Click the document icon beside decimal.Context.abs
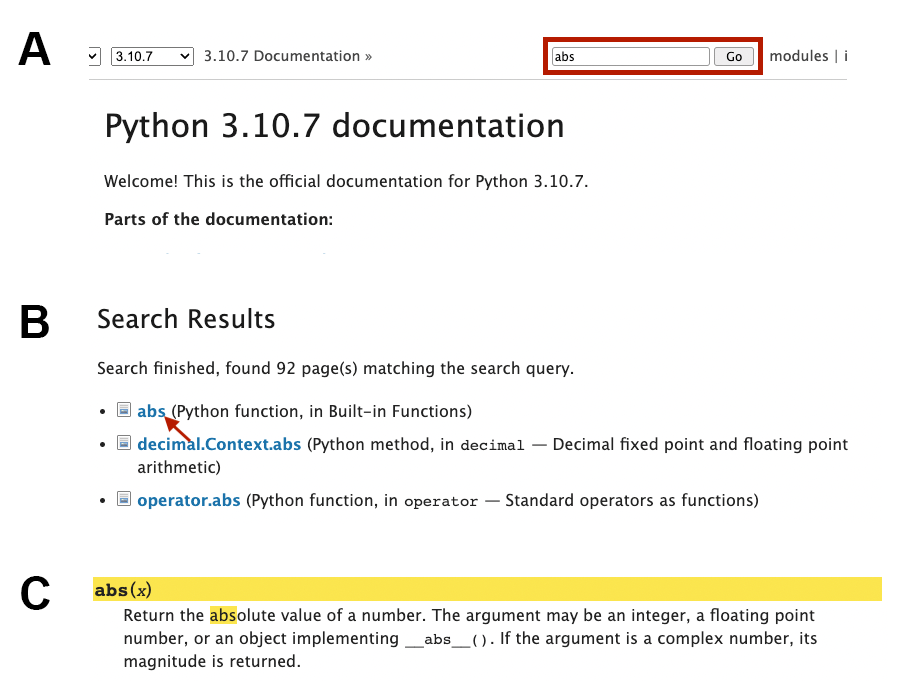Screen dimensions: 898x681 point(124,443)
